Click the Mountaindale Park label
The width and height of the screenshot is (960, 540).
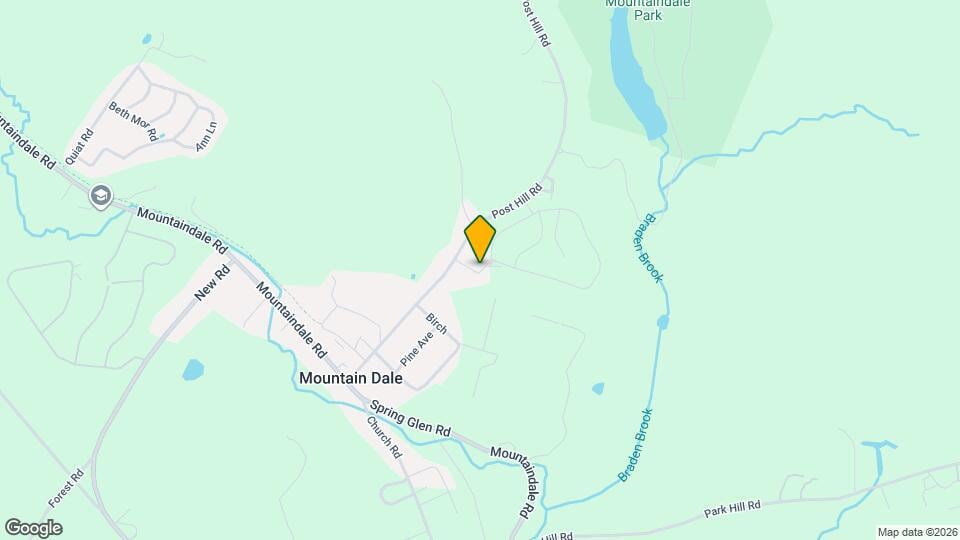point(648,10)
